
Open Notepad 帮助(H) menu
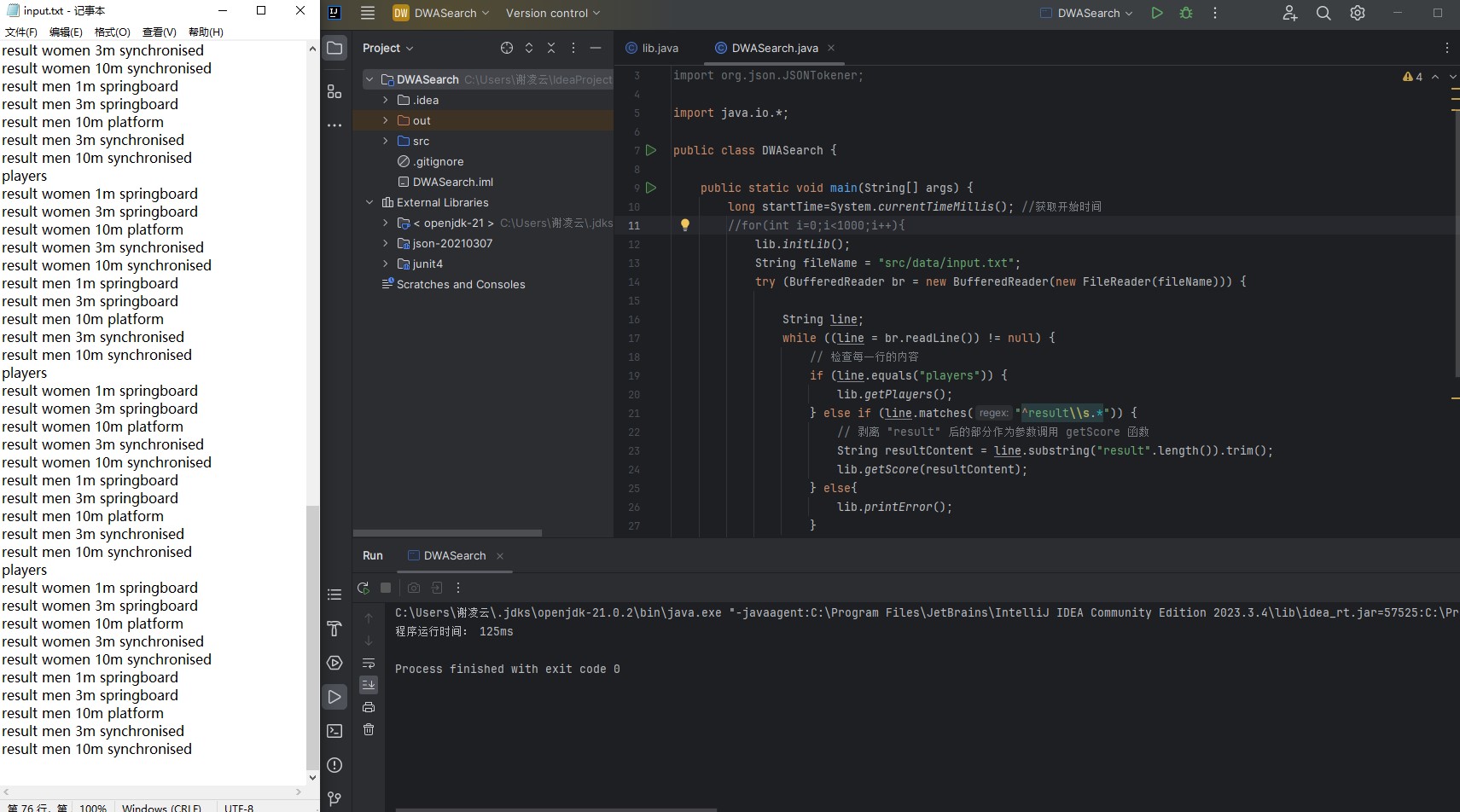tap(206, 32)
